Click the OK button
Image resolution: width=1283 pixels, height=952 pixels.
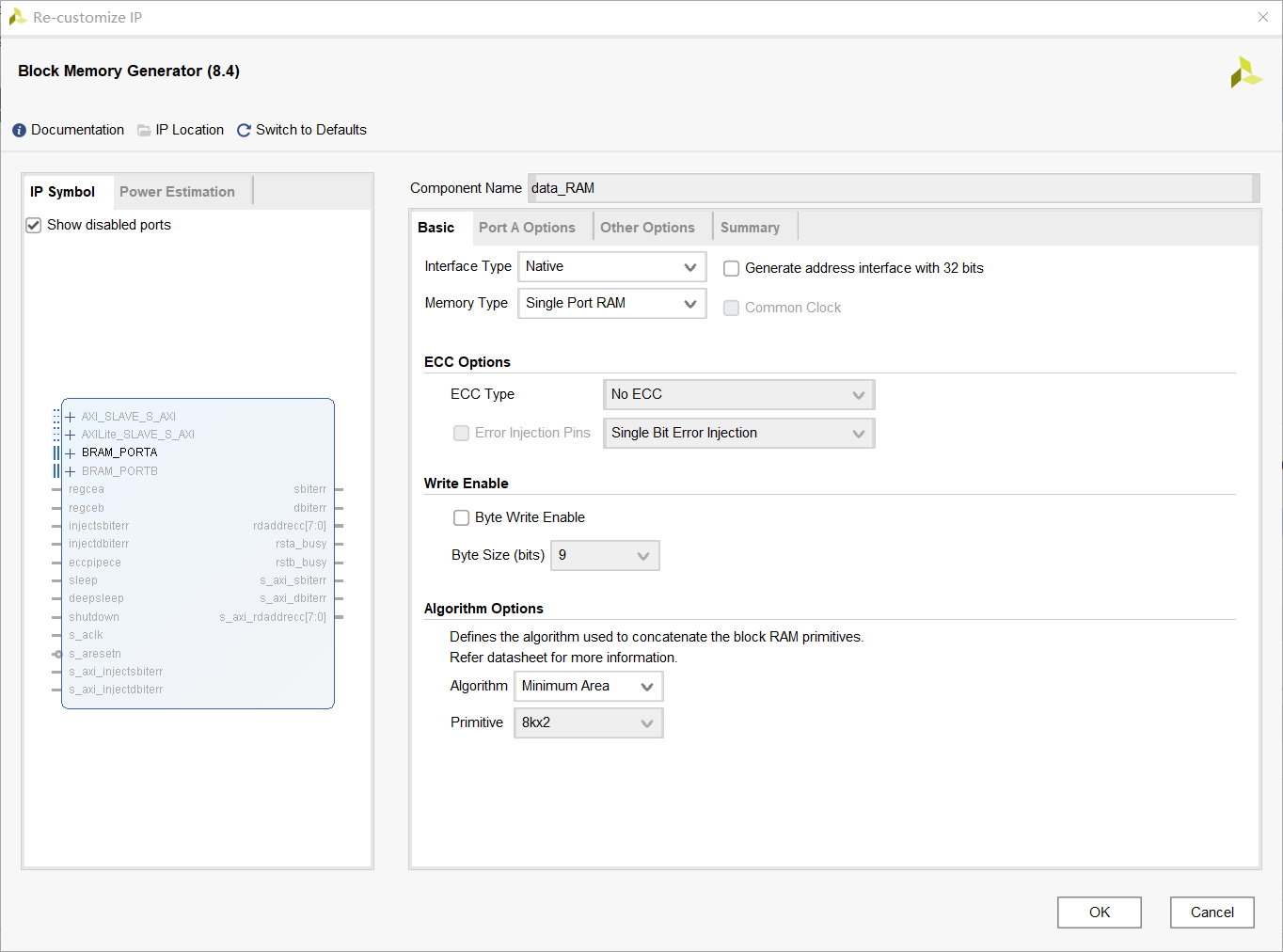[1100, 912]
